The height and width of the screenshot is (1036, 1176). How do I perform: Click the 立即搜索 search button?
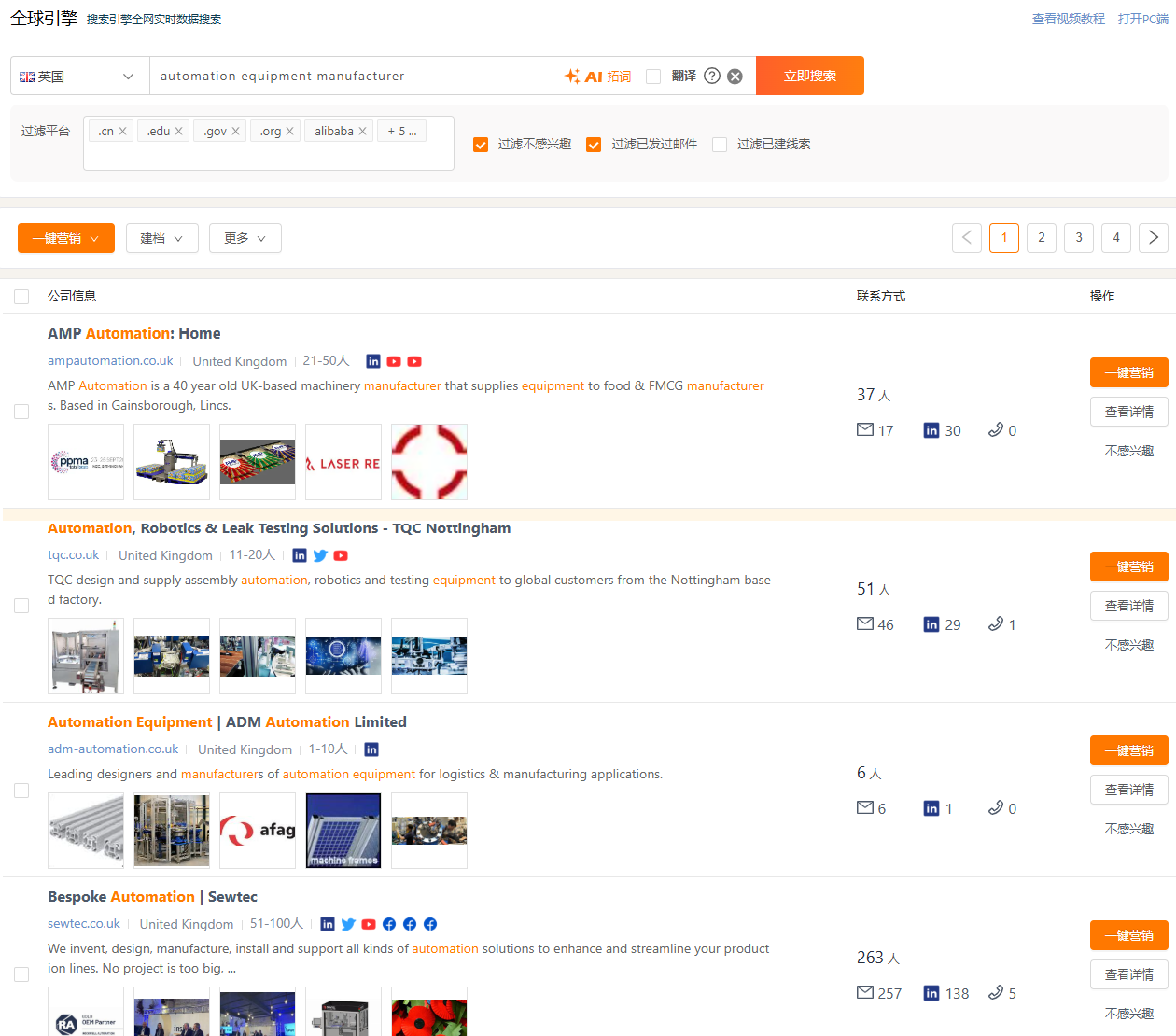pos(810,76)
